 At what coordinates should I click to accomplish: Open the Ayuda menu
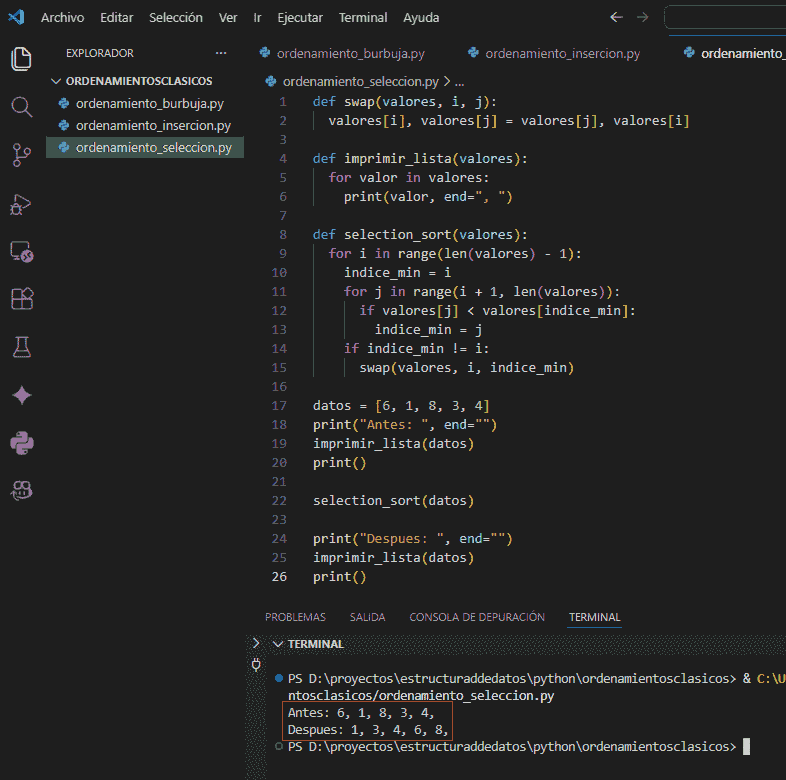coord(421,18)
